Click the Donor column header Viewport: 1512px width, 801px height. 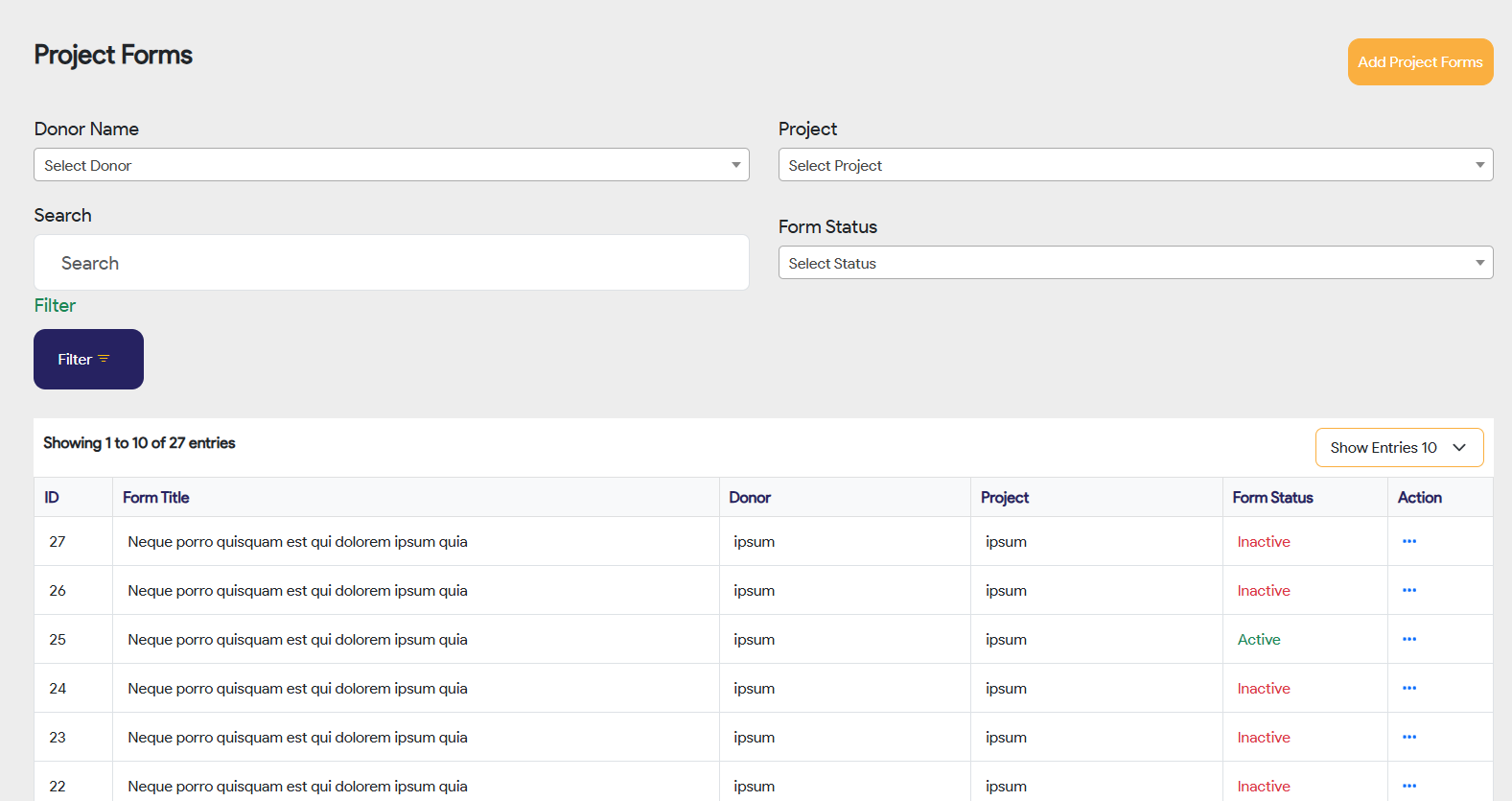[x=750, y=498]
